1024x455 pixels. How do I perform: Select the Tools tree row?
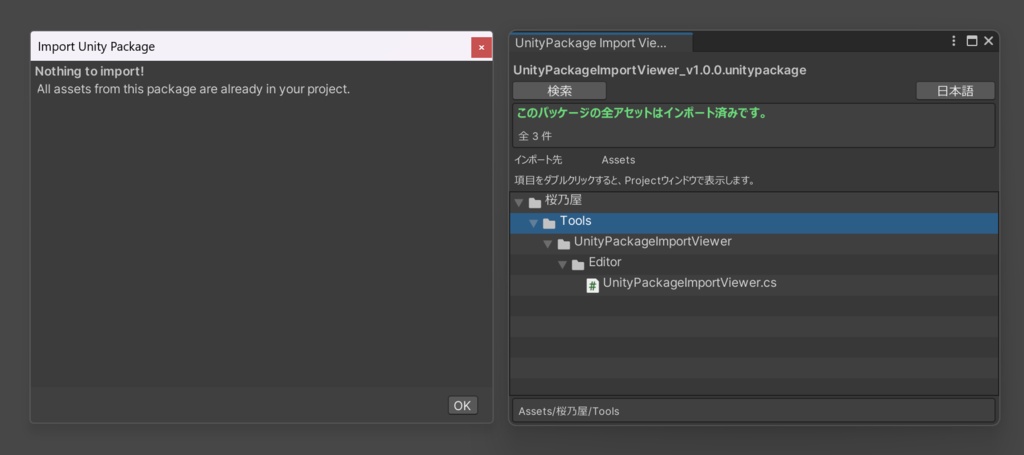click(754, 223)
